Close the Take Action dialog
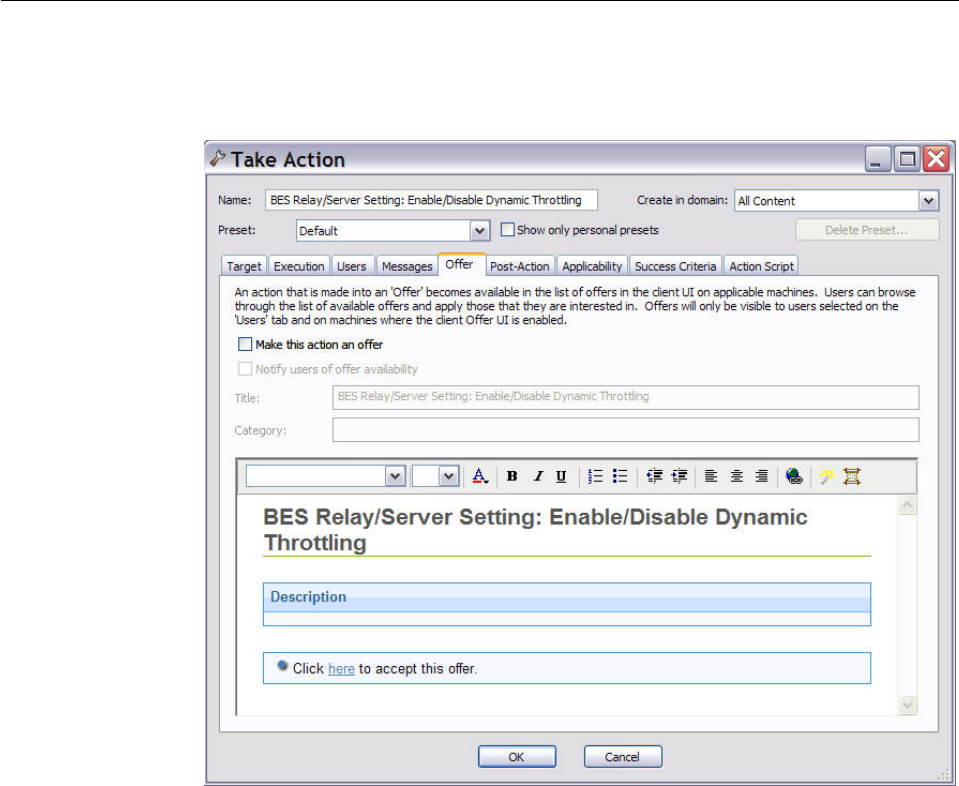The image size is (959, 786). point(936,159)
